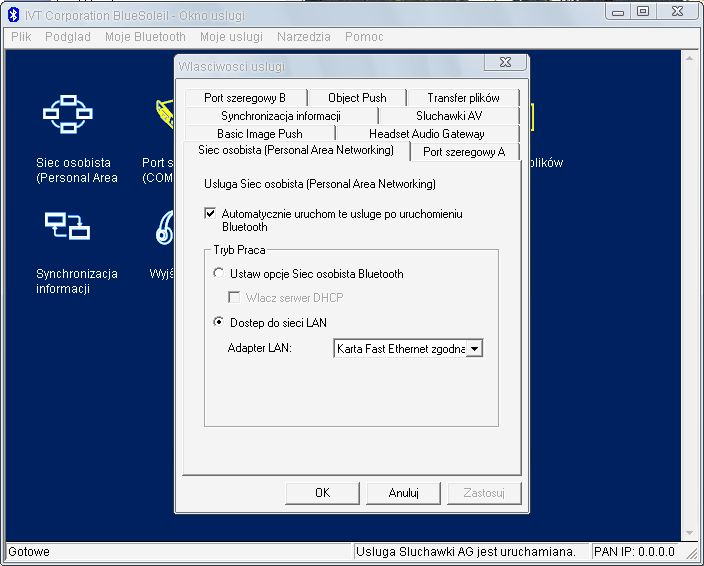Open the Podglad menu

coord(68,37)
